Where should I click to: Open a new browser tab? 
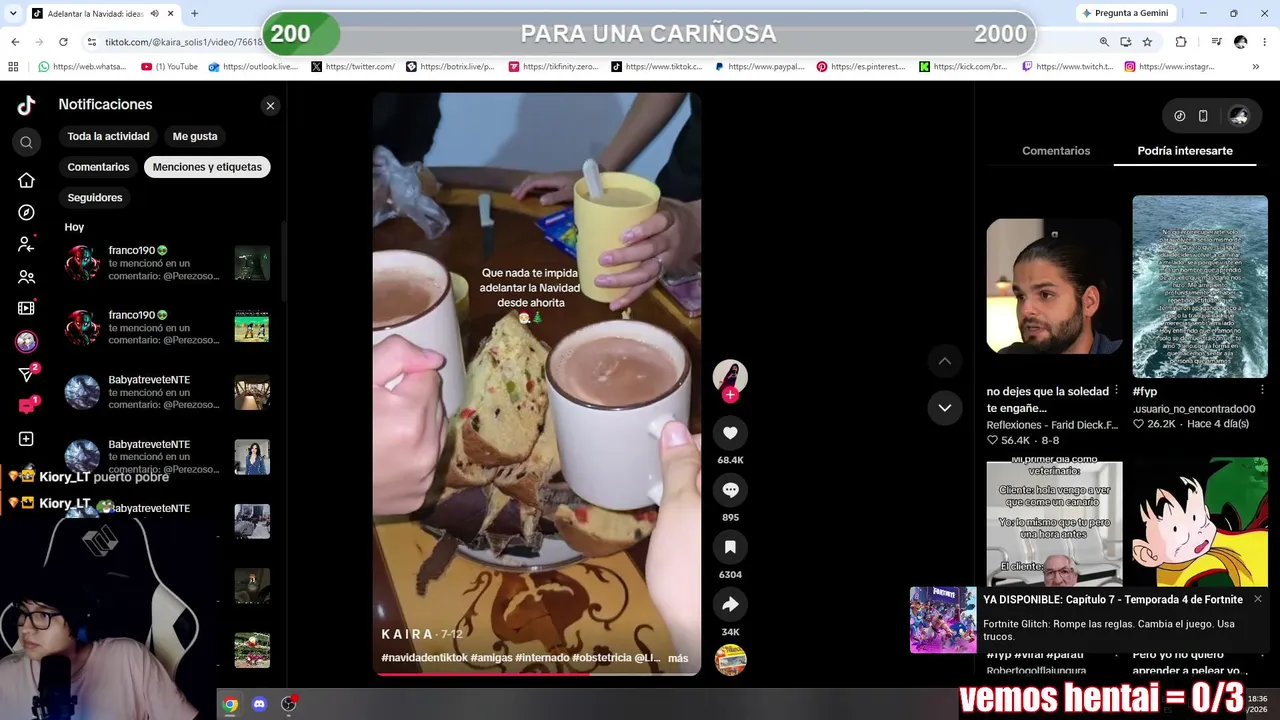[x=194, y=13]
